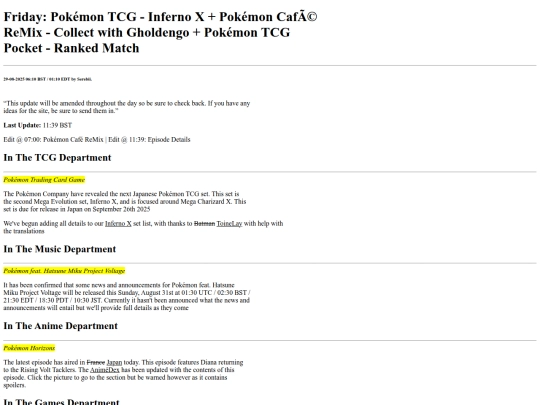
Task: Click the In The Games Department heading
Action: tap(62, 402)
